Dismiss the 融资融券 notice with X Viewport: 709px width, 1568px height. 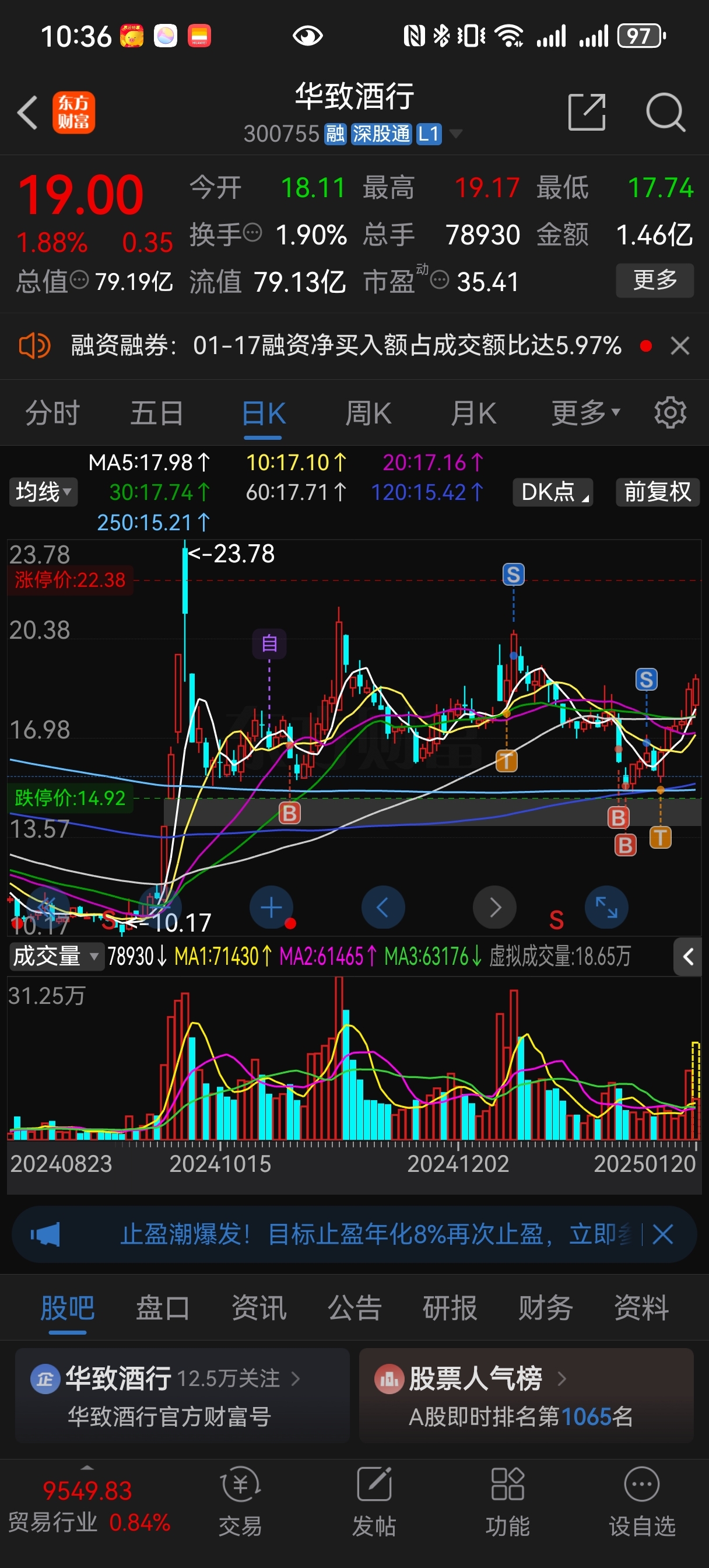[680, 346]
